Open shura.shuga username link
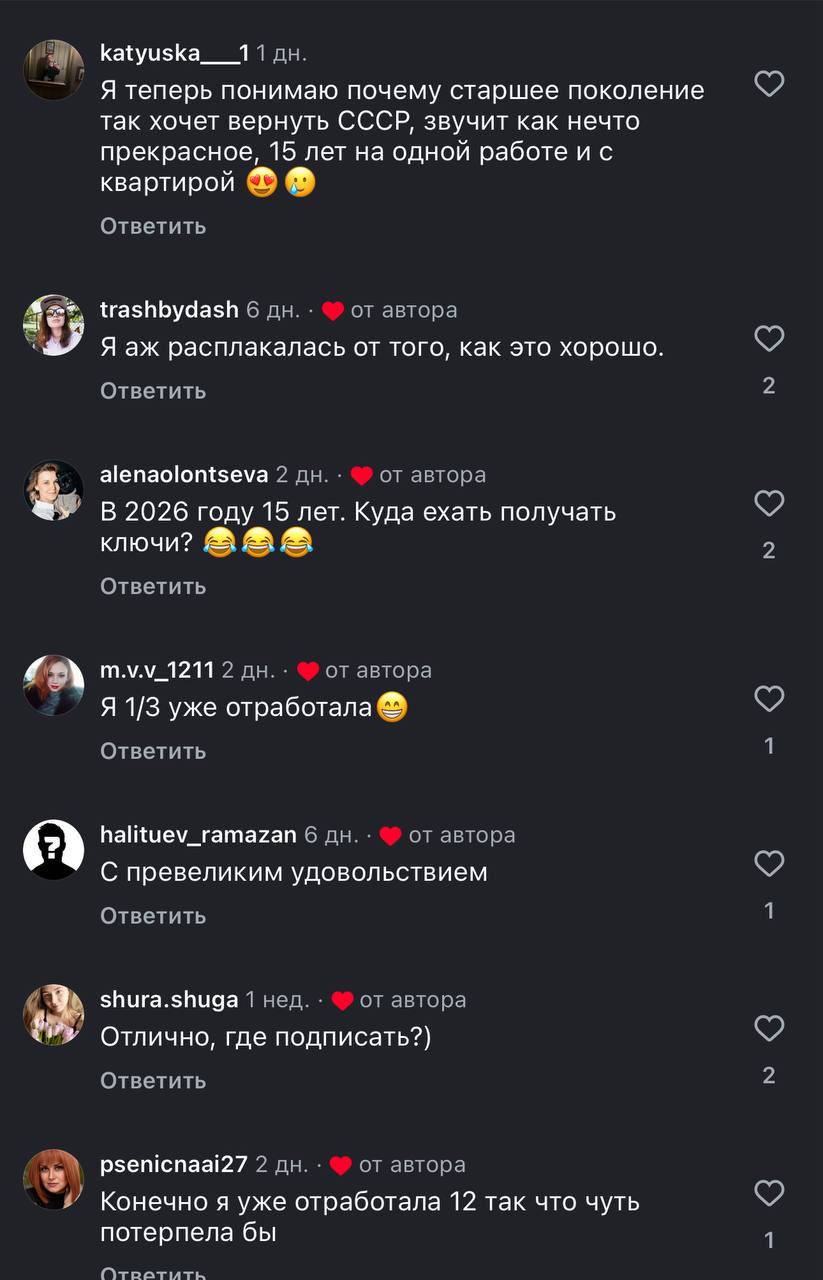The width and height of the screenshot is (823, 1280). point(169,1000)
